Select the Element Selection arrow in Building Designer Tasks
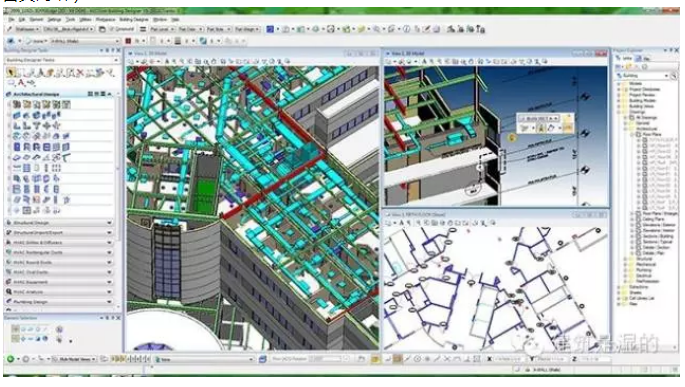Image resolution: width=685 pixels, height=387 pixels. coord(11,72)
